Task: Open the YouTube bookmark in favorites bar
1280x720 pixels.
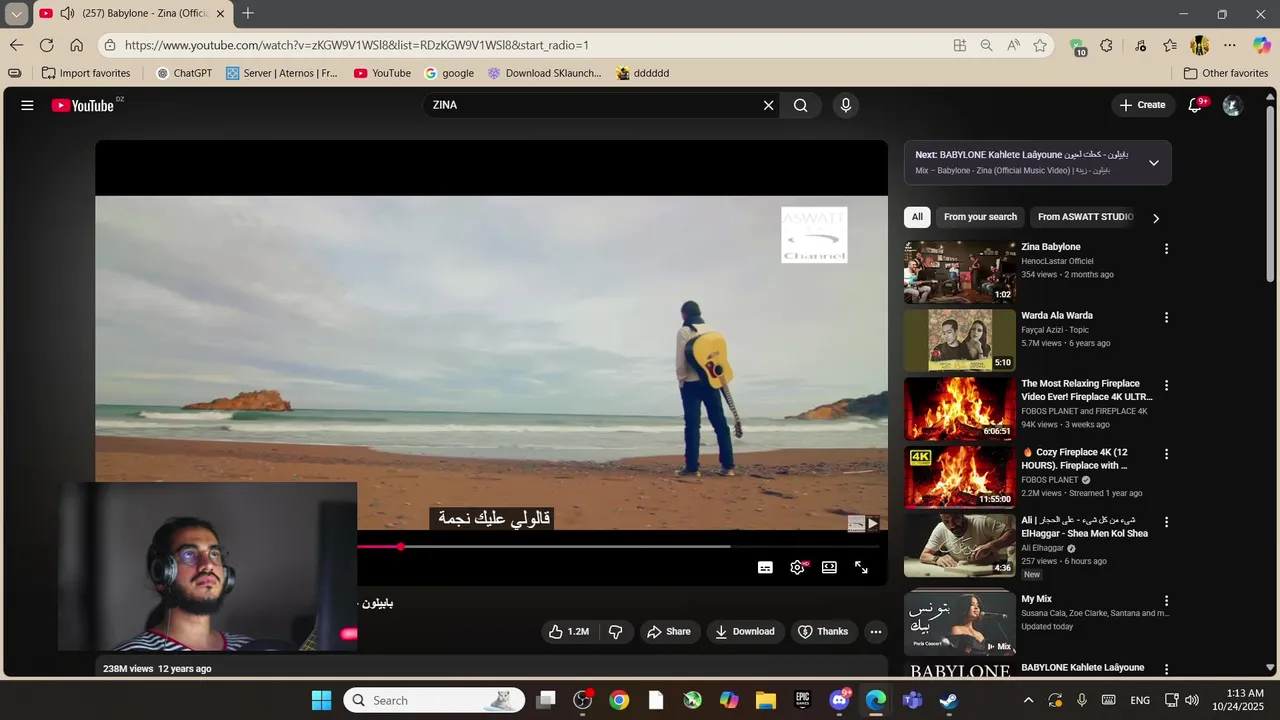Action: [x=382, y=73]
